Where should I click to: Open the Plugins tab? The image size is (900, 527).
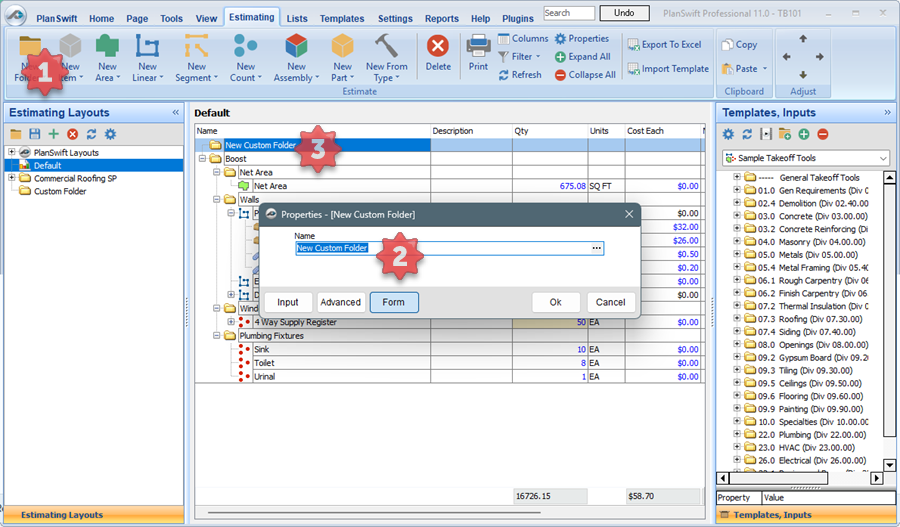[518, 18]
